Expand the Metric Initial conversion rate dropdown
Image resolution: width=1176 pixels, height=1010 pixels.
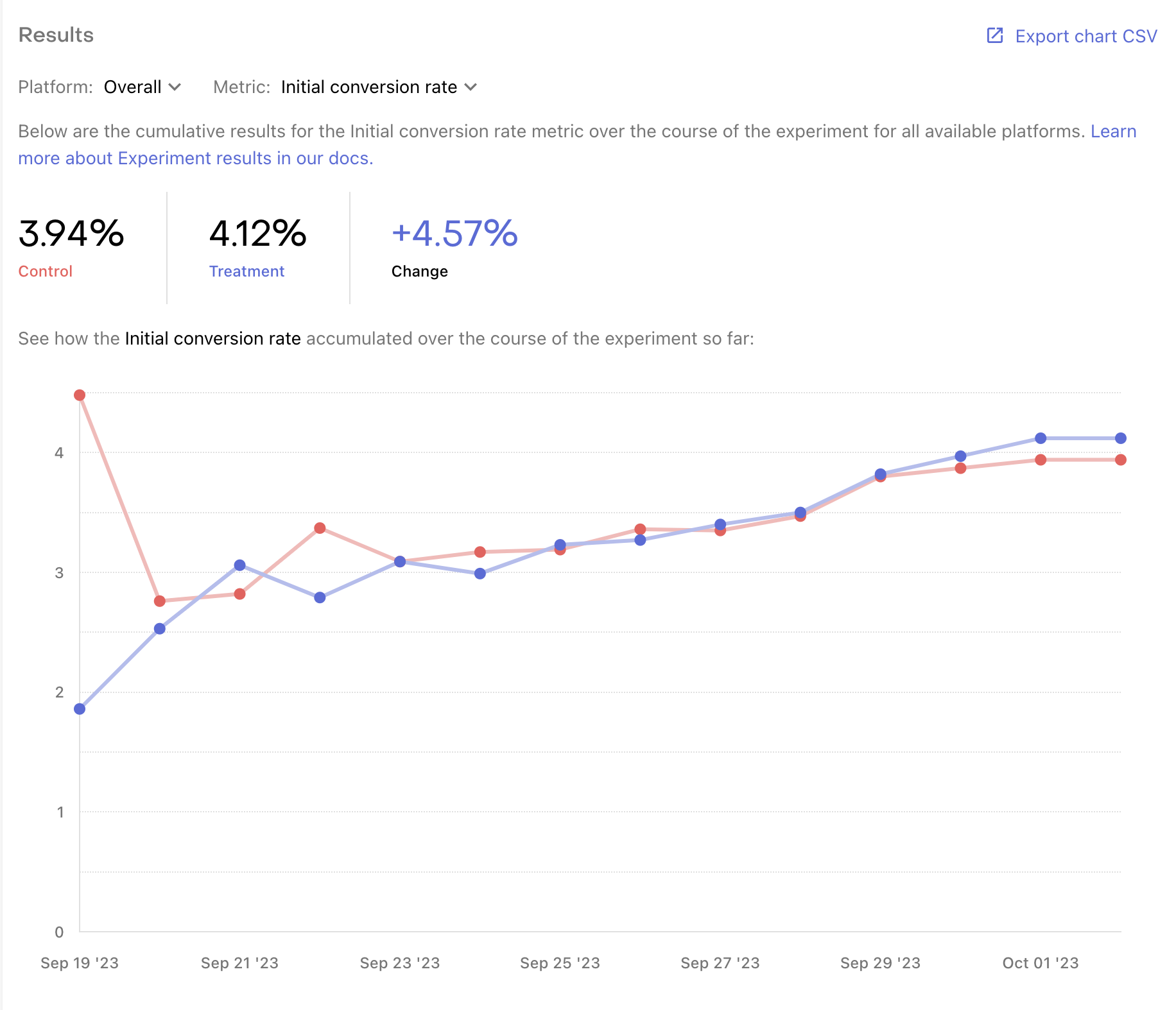tap(379, 87)
